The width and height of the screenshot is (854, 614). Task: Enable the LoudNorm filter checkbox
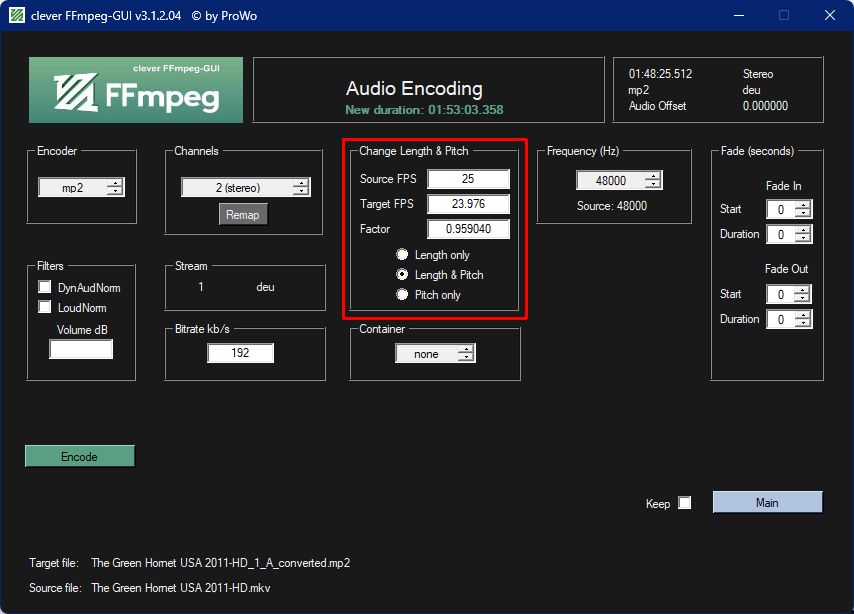click(x=45, y=307)
